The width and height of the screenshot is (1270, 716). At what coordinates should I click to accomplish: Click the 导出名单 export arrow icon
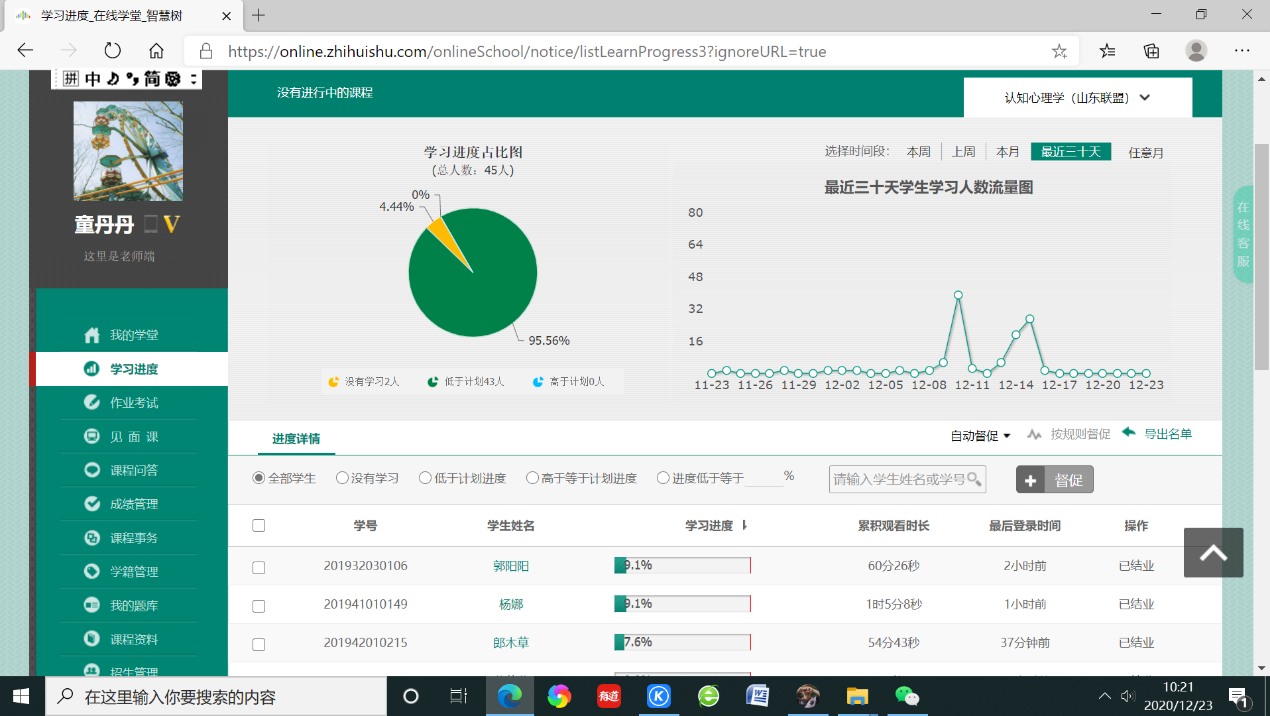pyautogui.click(x=1129, y=433)
